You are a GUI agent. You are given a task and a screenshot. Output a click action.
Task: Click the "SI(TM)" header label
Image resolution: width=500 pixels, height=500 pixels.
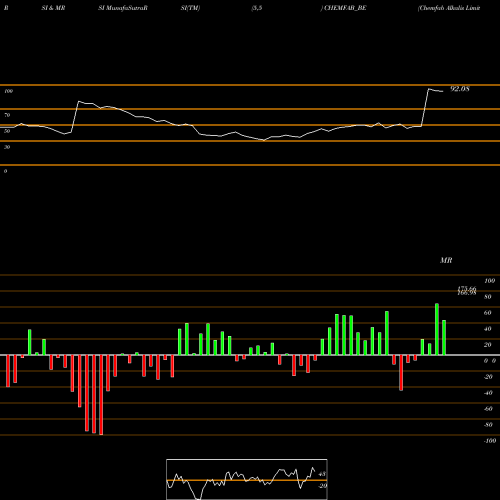(190, 8)
